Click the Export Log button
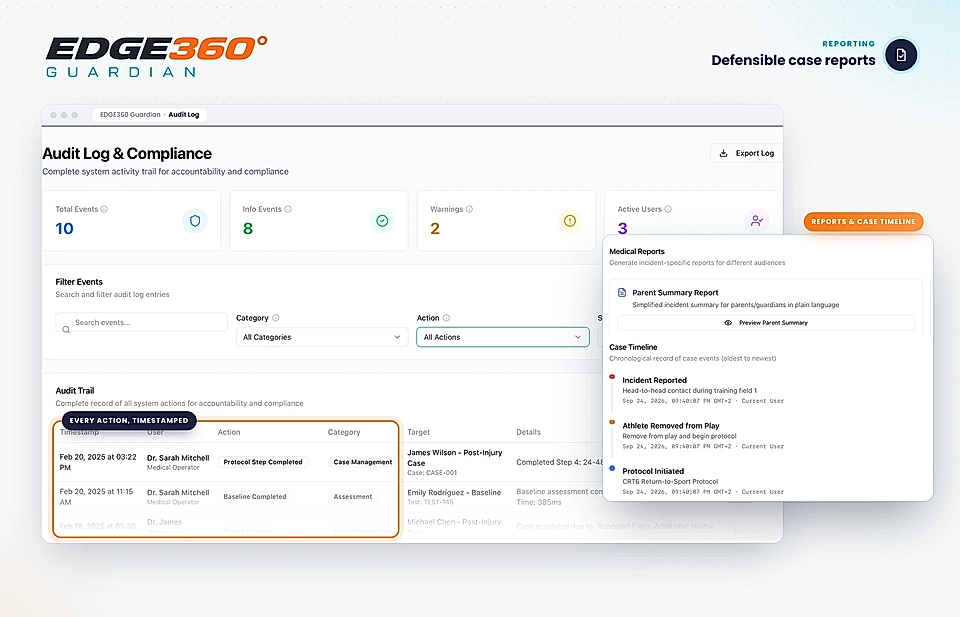 pos(746,153)
